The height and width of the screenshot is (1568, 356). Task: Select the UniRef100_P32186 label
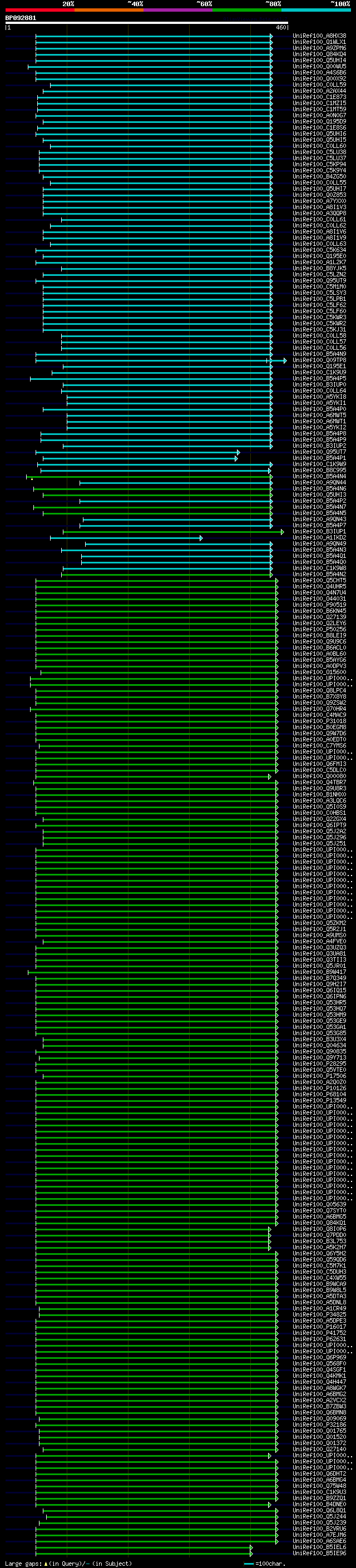pos(319,1424)
